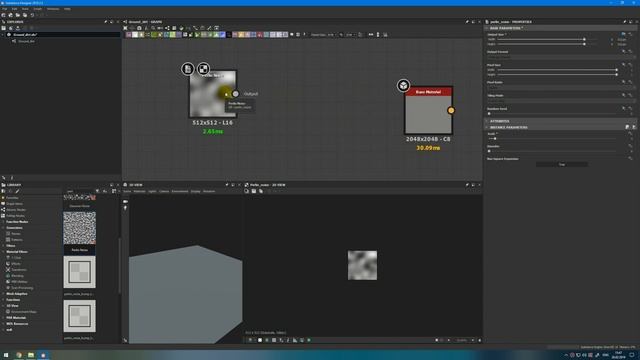This screenshot has height=360, width=640.
Task: Open the Edit menu
Action: pyautogui.click(x=14, y=9)
